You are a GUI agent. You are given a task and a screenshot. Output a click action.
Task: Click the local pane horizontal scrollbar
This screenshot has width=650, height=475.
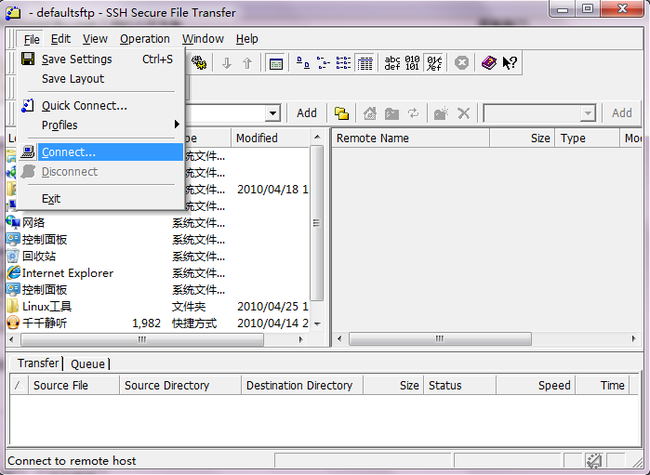tap(142, 340)
